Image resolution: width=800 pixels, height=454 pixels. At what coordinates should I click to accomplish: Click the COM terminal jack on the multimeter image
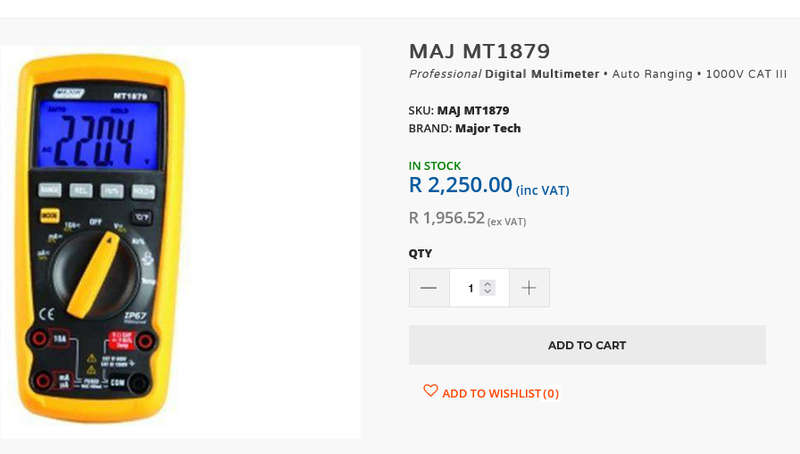click(x=138, y=383)
